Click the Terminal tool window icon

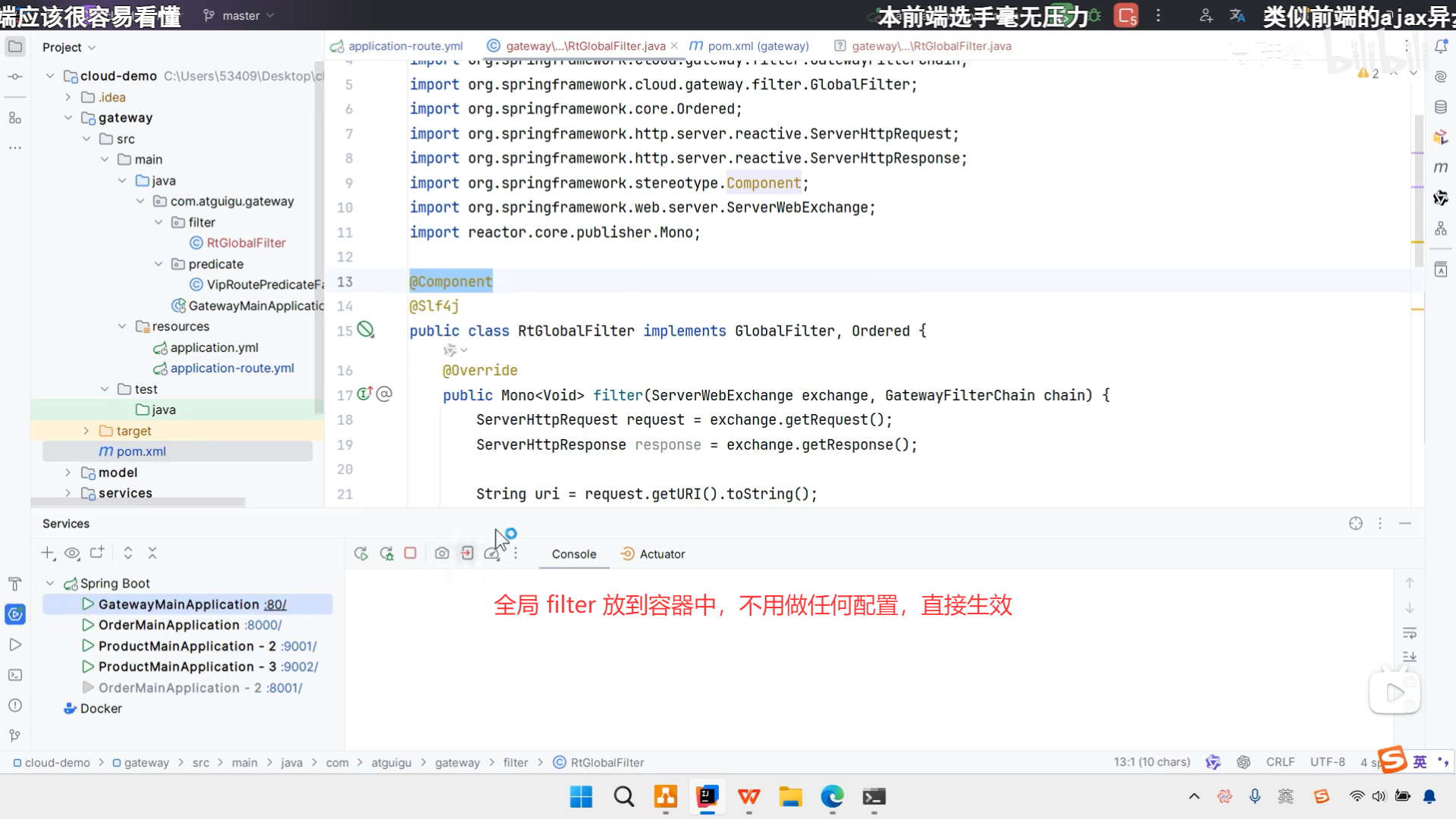tap(14, 675)
